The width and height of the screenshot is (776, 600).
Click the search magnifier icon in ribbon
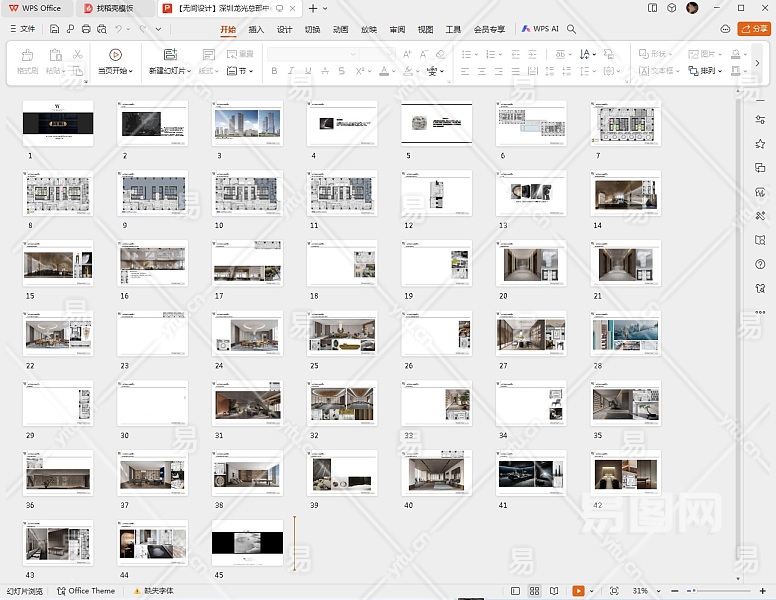pyautogui.click(x=572, y=30)
